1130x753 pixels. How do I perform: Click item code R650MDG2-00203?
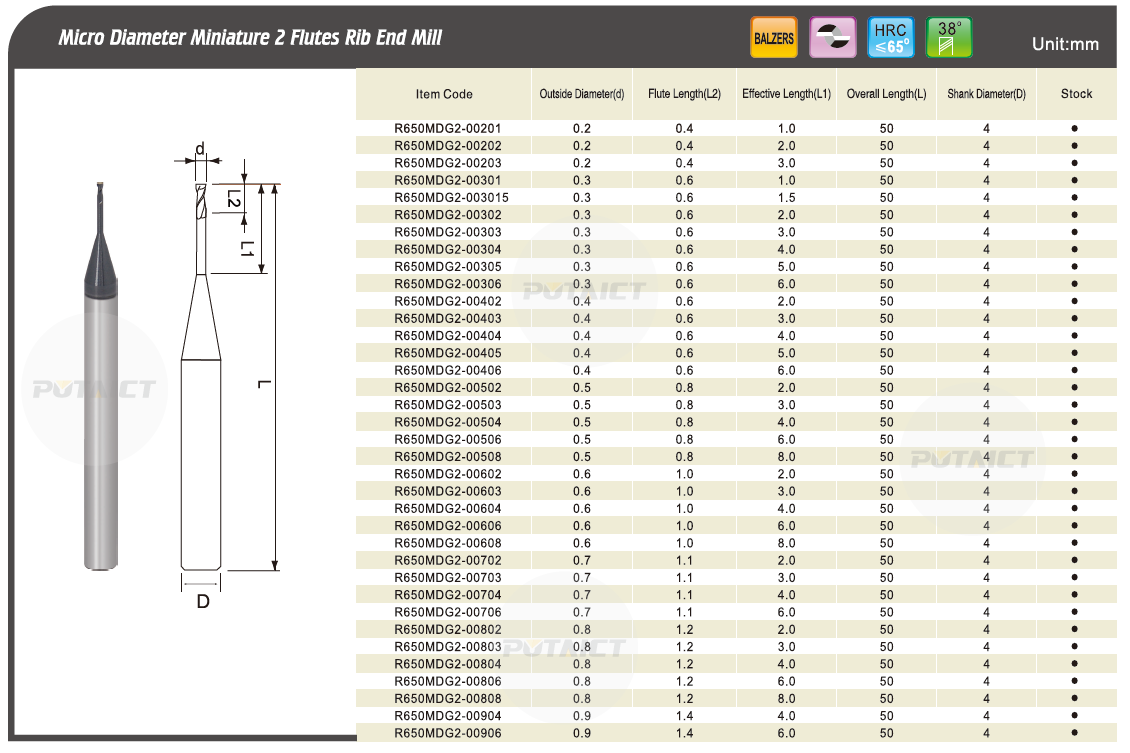click(448, 163)
